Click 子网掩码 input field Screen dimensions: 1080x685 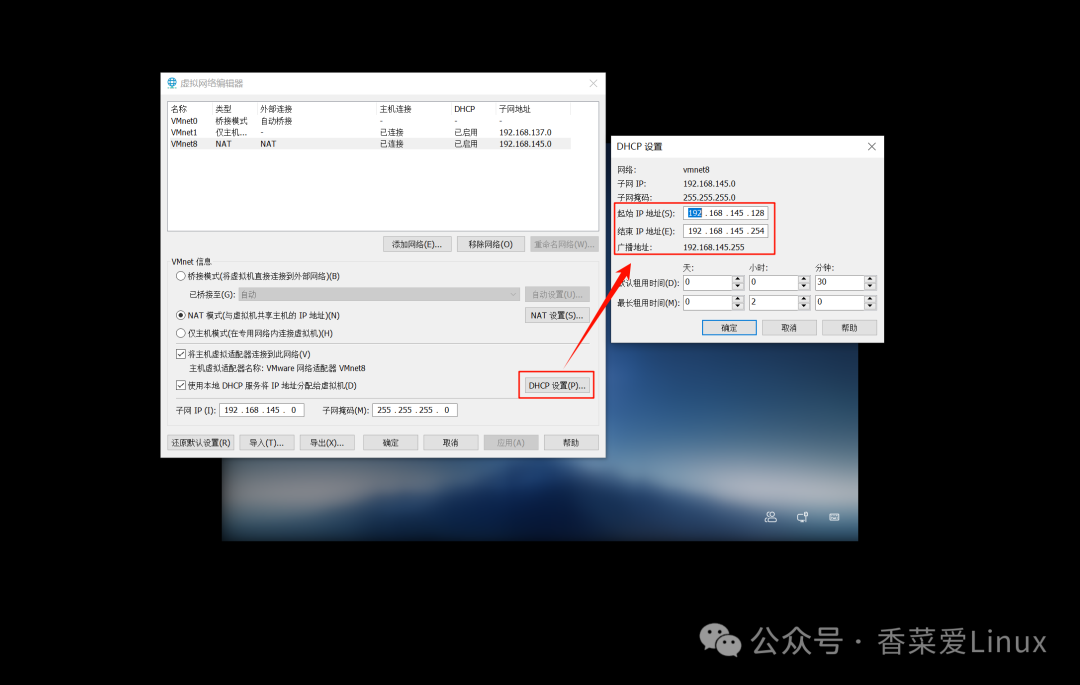click(x=415, y=410)
